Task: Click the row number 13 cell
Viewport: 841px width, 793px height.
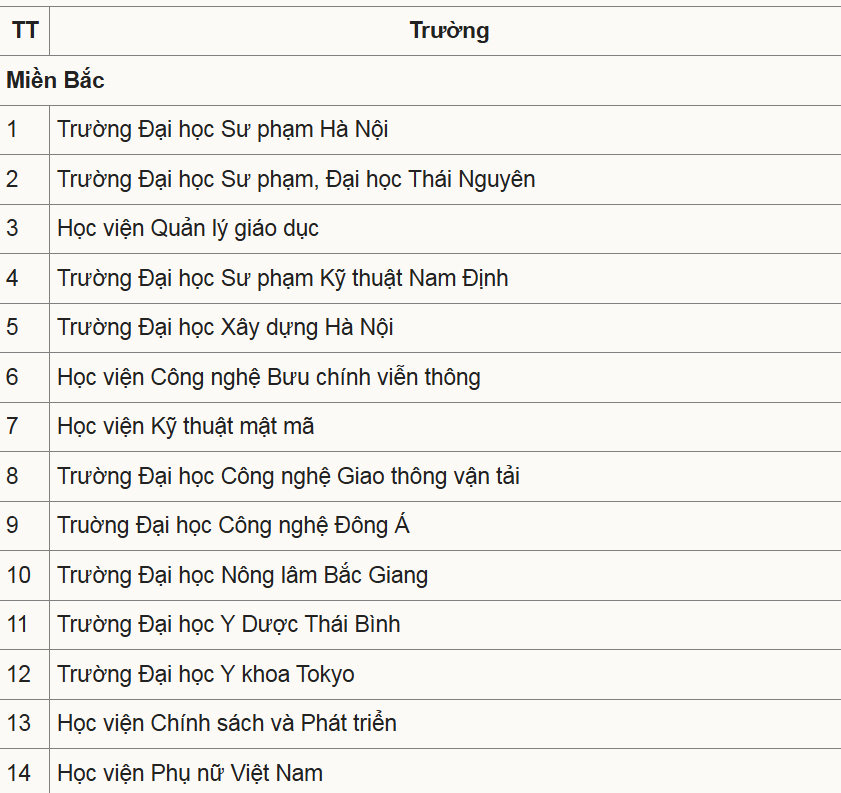Action: 19,723
